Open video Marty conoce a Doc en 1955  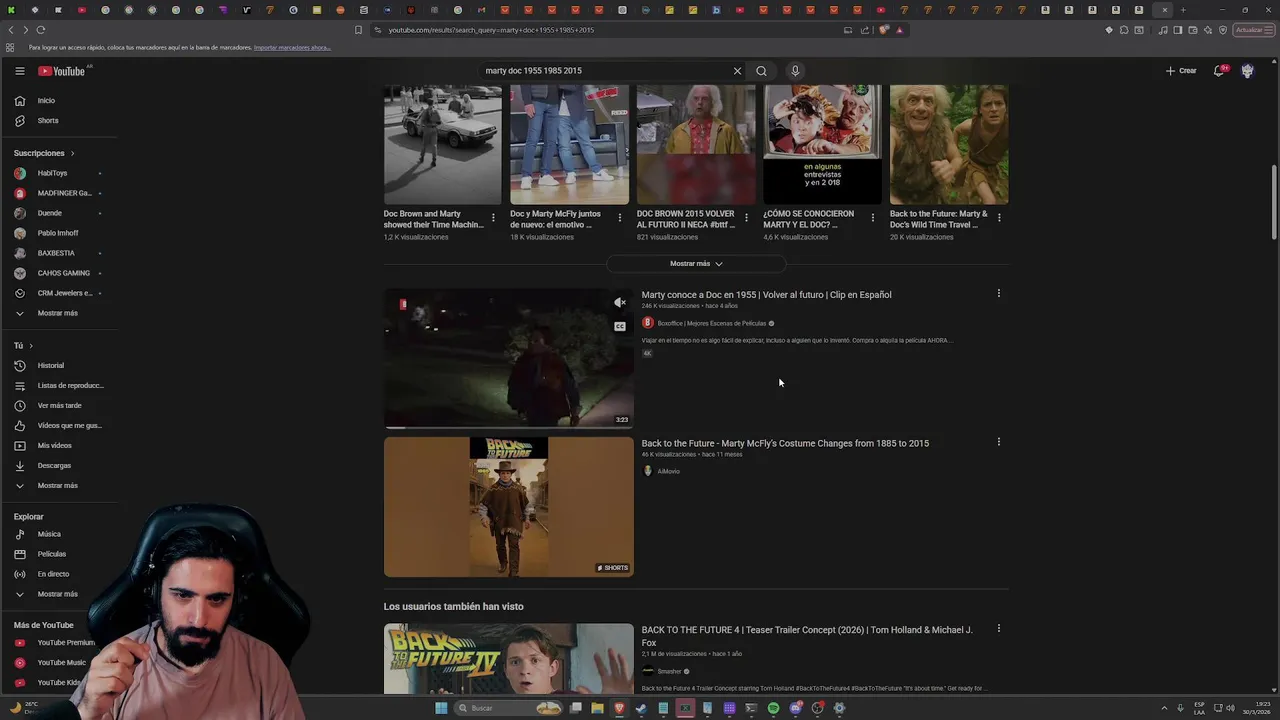pos(766,295)
